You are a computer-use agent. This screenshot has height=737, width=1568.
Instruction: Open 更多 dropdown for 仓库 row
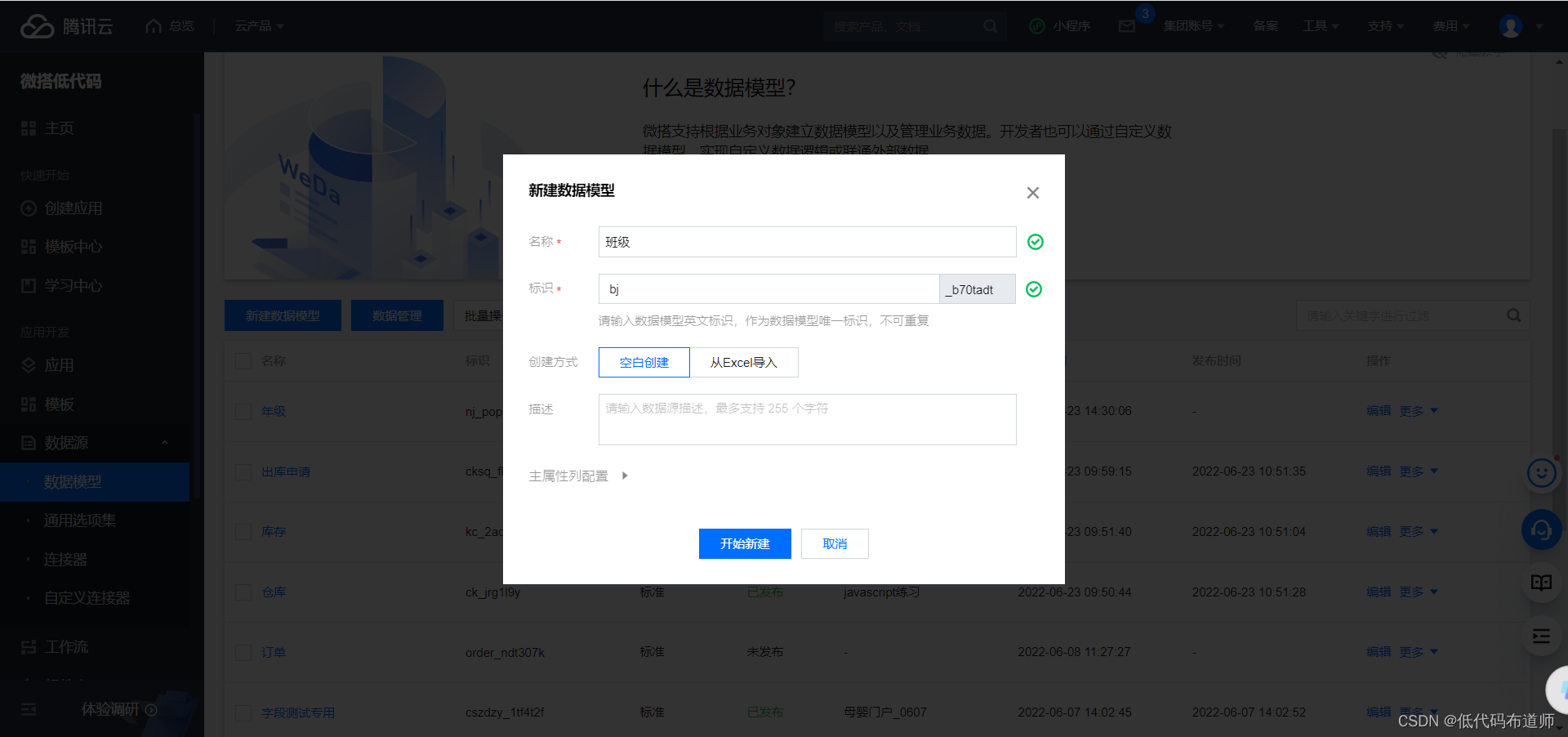point(1419,592)
